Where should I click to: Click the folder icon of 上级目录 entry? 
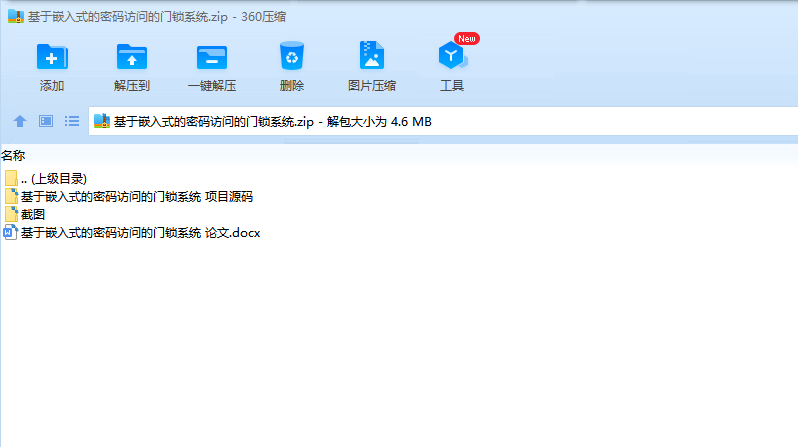click(11, 178)
